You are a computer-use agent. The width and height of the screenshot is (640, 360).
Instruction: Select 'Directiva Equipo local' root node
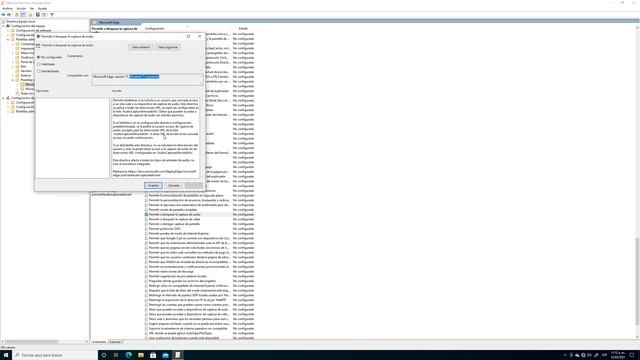[x=20, y=21]
